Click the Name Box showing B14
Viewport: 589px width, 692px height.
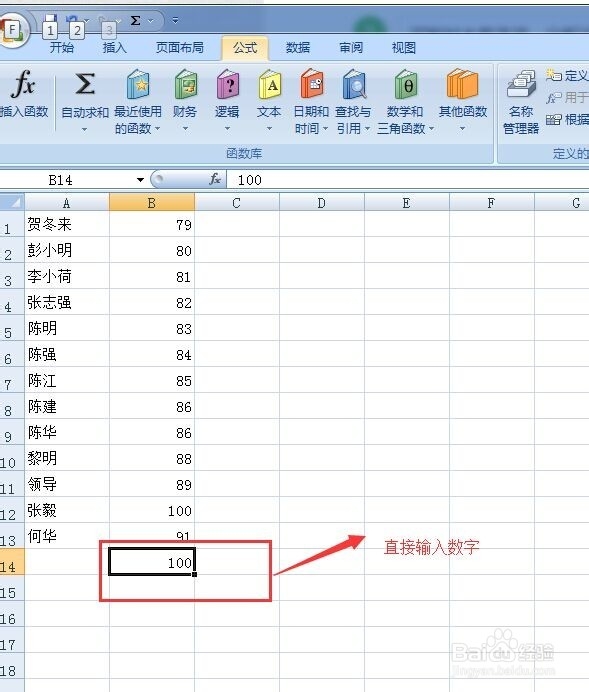pyautogui.click(x=66, y=180)
